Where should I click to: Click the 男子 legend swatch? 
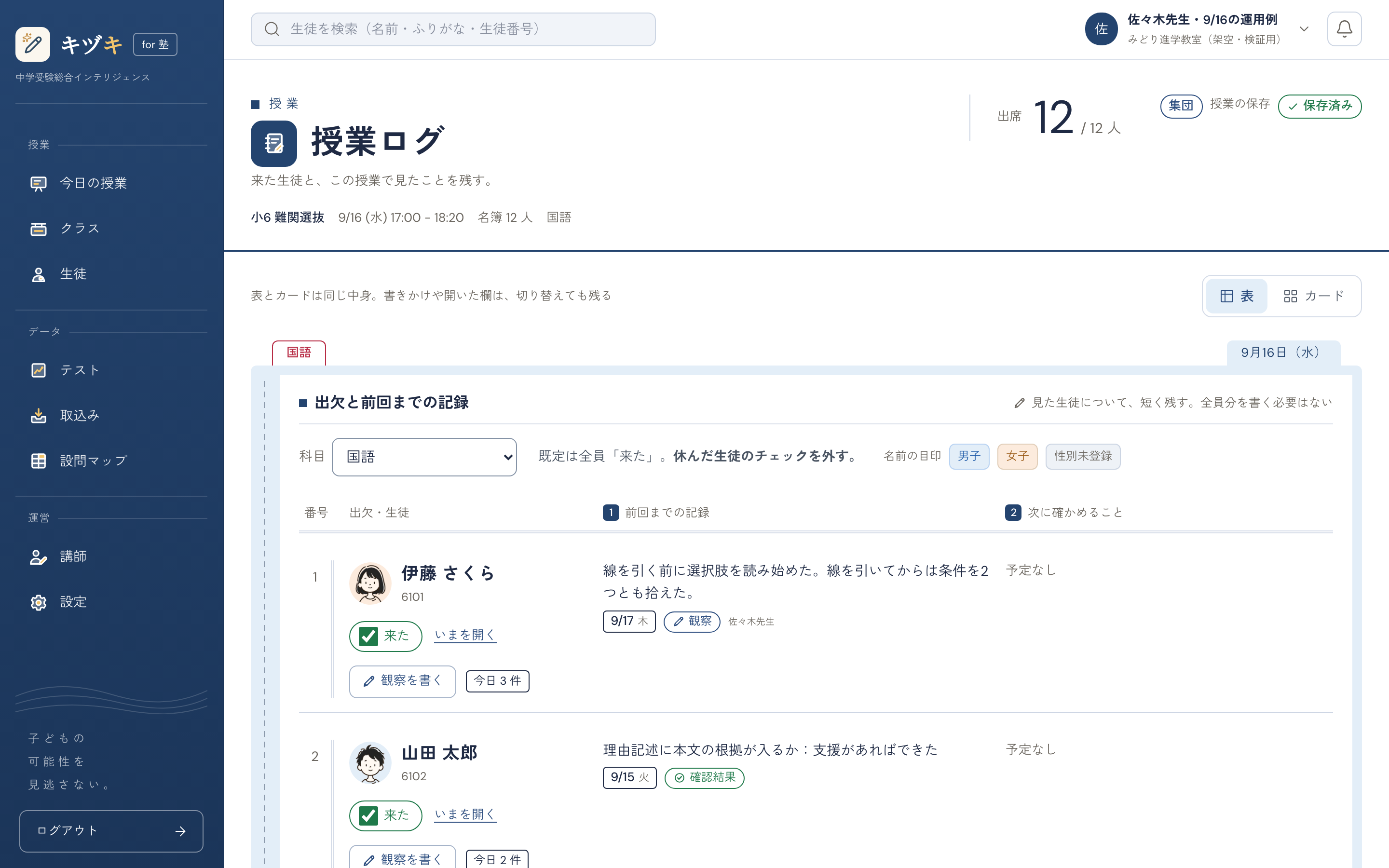tap(969, 456)
